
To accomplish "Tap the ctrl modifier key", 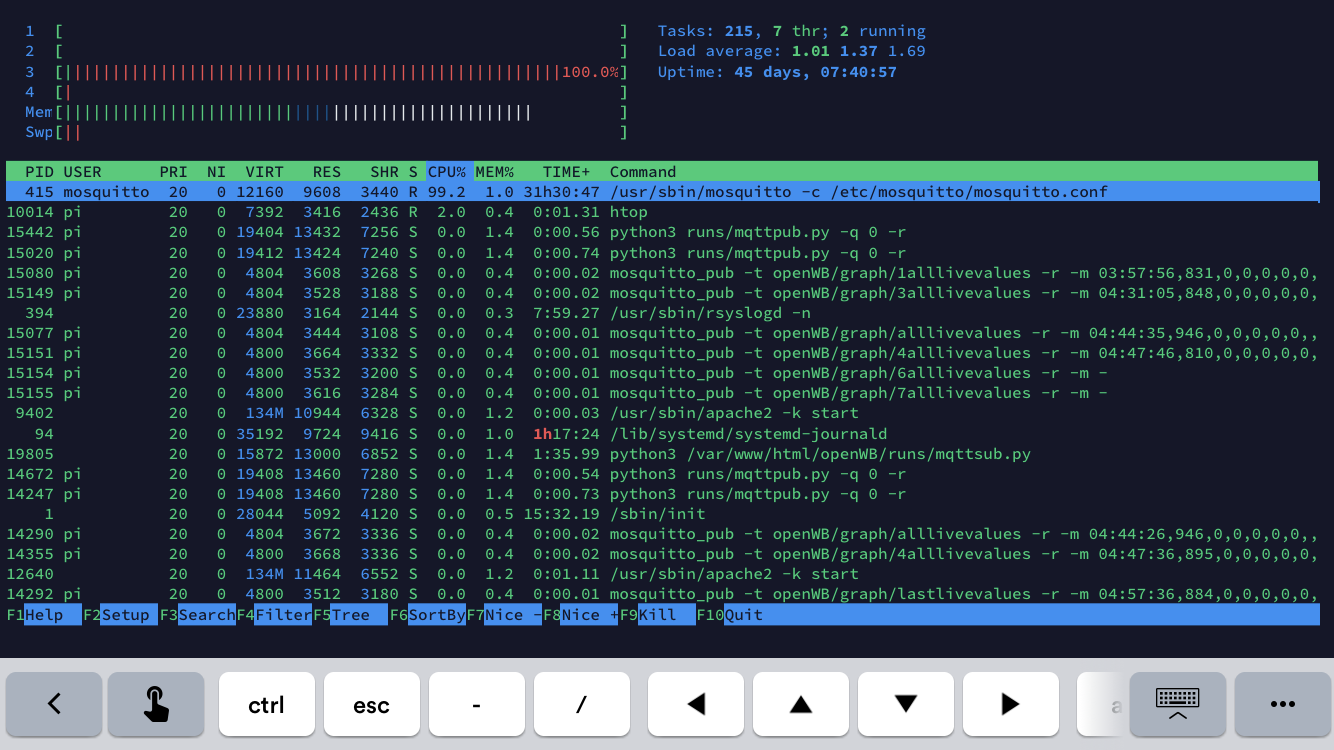I will [x=267, y=704].
